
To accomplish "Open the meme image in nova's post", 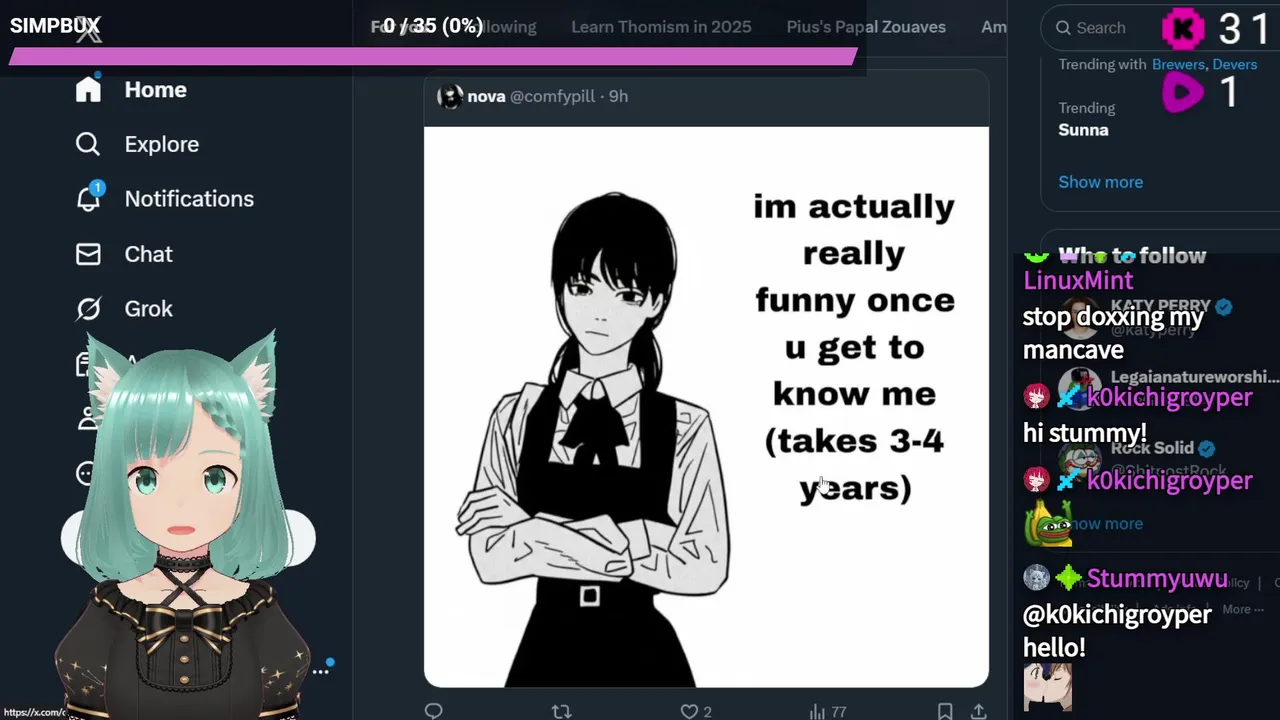I will 706,407.
